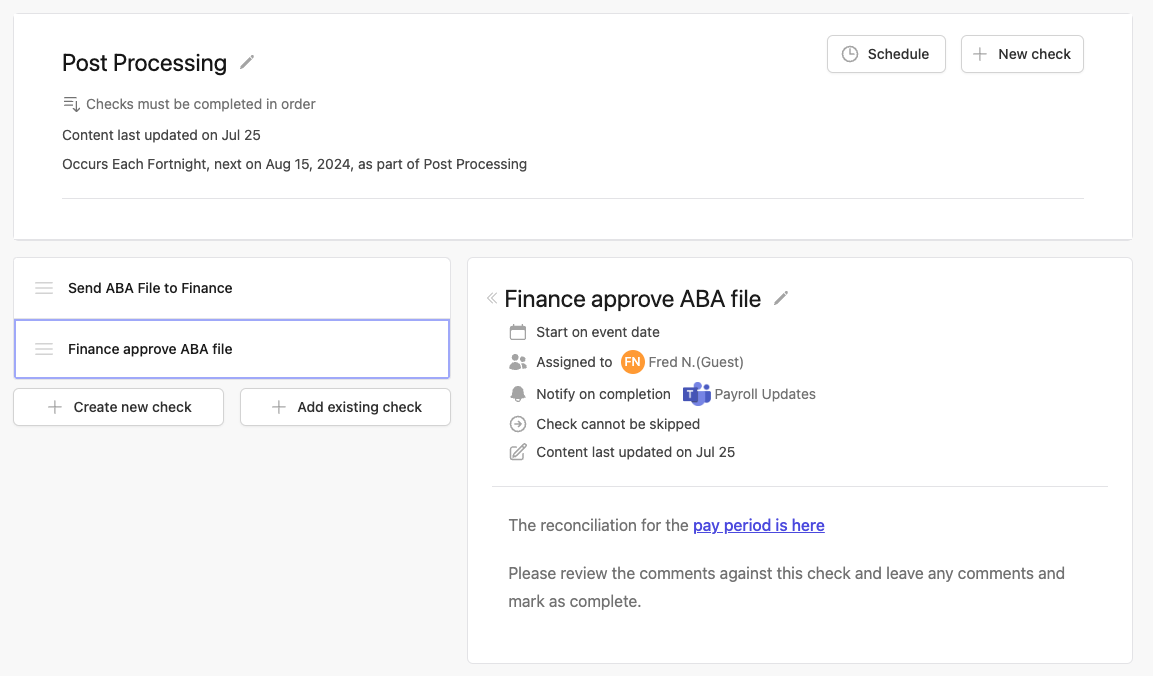Click the Check cannot be skipped arrow icon
Viewport: 1153px width, 676px height.
(518, 424)
